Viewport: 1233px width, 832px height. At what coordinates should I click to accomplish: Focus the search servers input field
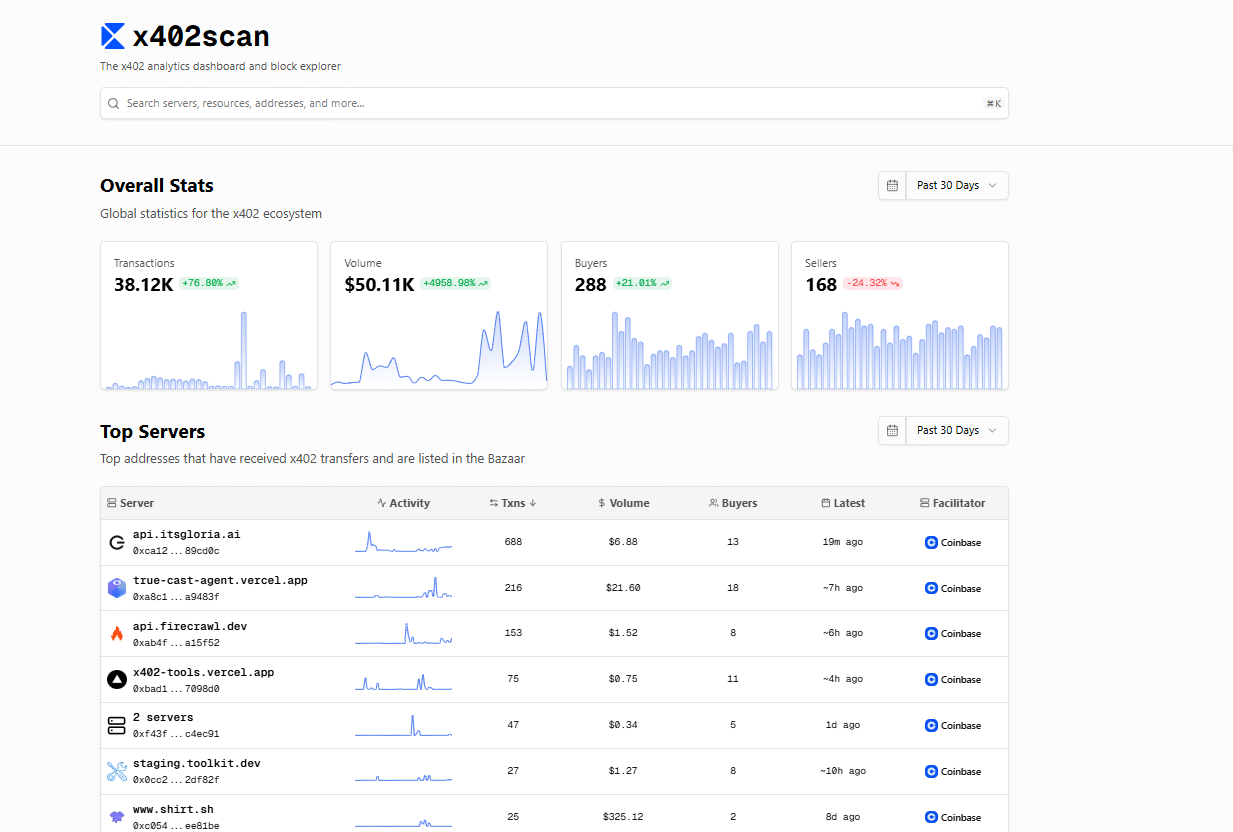point(550,103)
